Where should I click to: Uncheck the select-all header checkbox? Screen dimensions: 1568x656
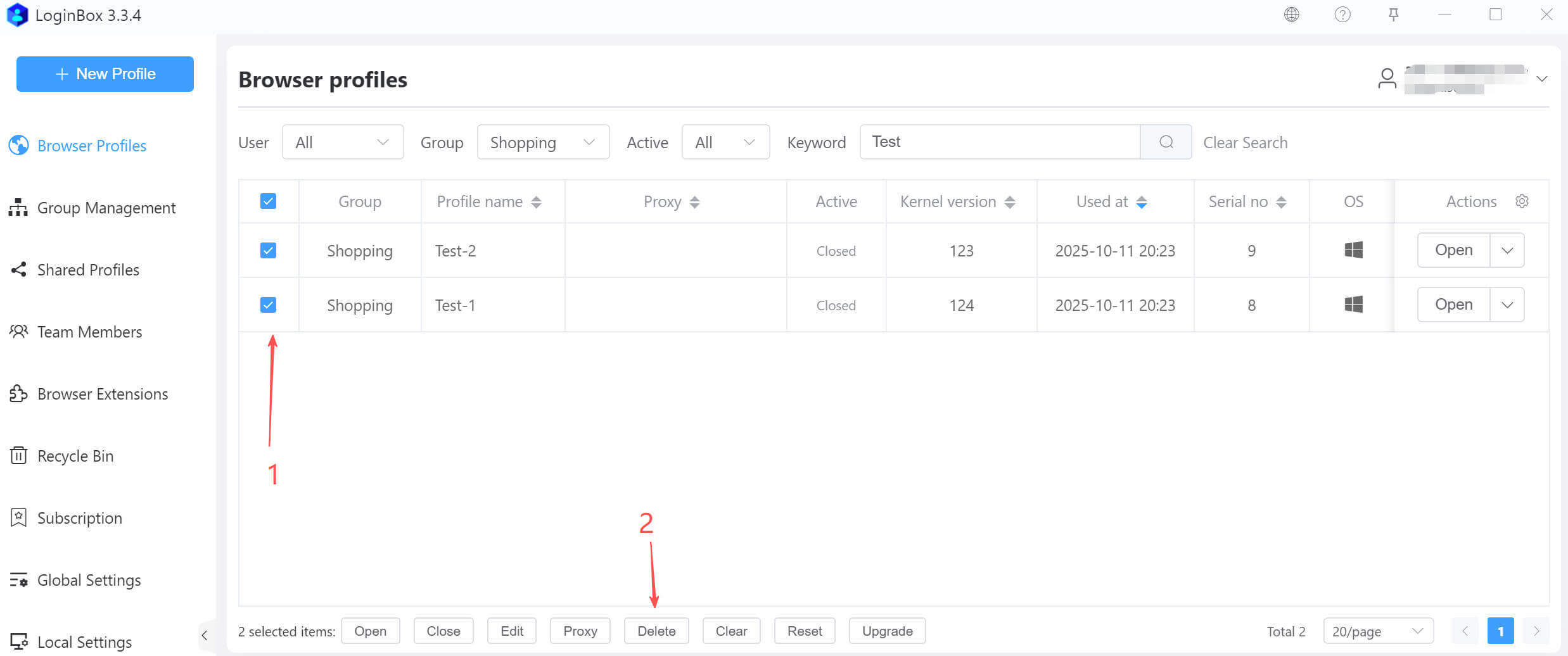tap(268, 201)
